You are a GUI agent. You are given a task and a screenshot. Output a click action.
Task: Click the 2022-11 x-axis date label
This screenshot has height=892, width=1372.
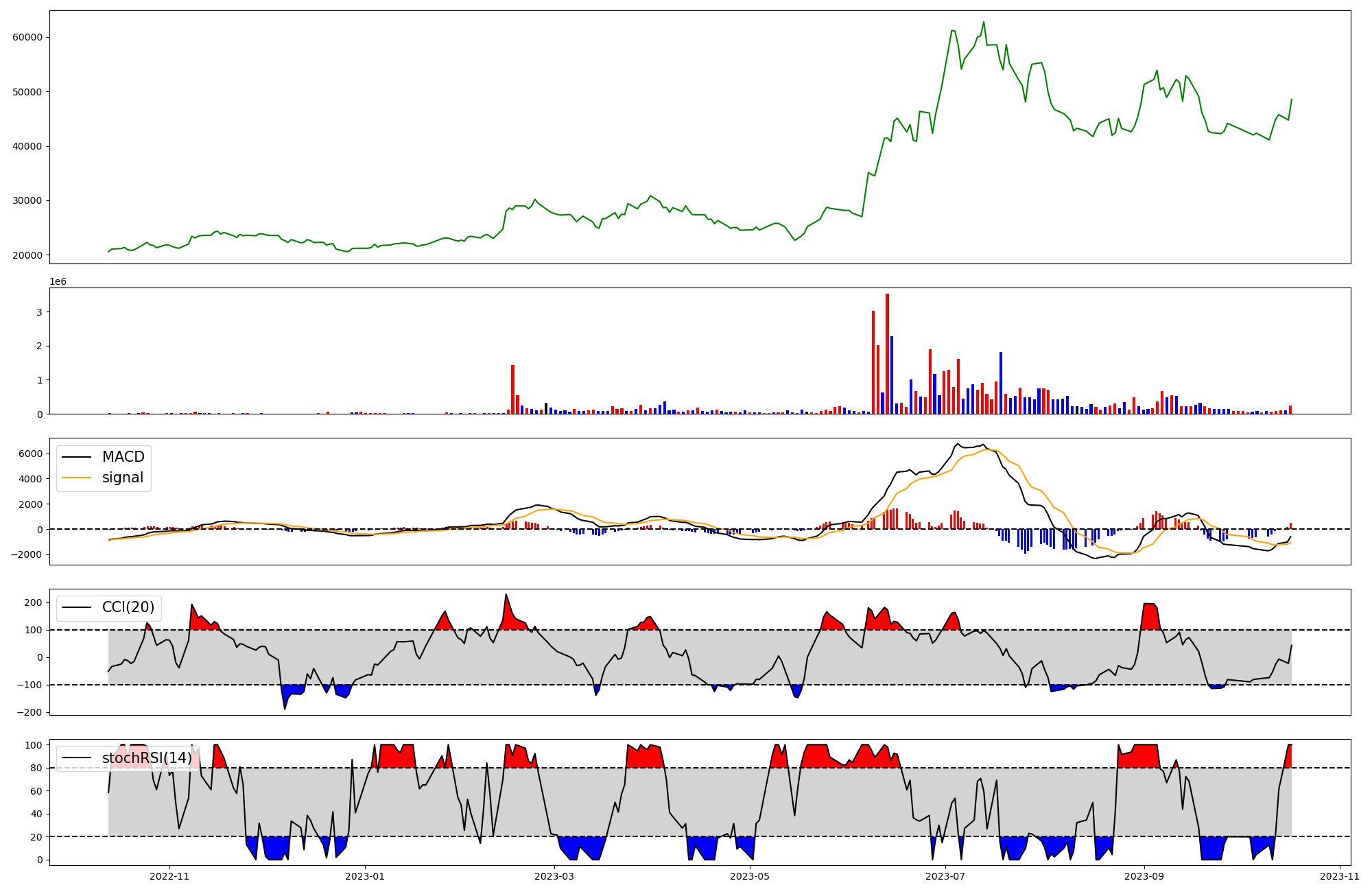coord(169,876)
